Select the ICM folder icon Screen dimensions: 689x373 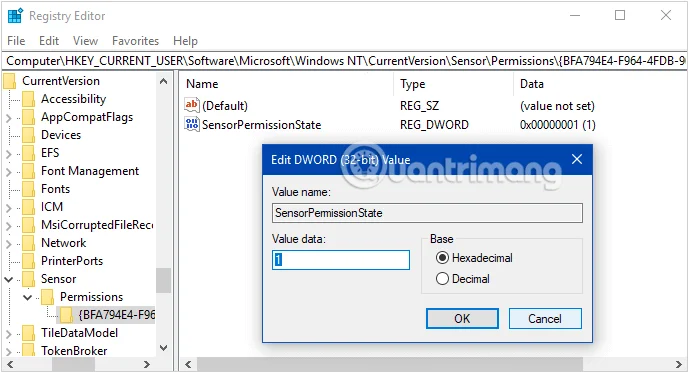point(29,207)
